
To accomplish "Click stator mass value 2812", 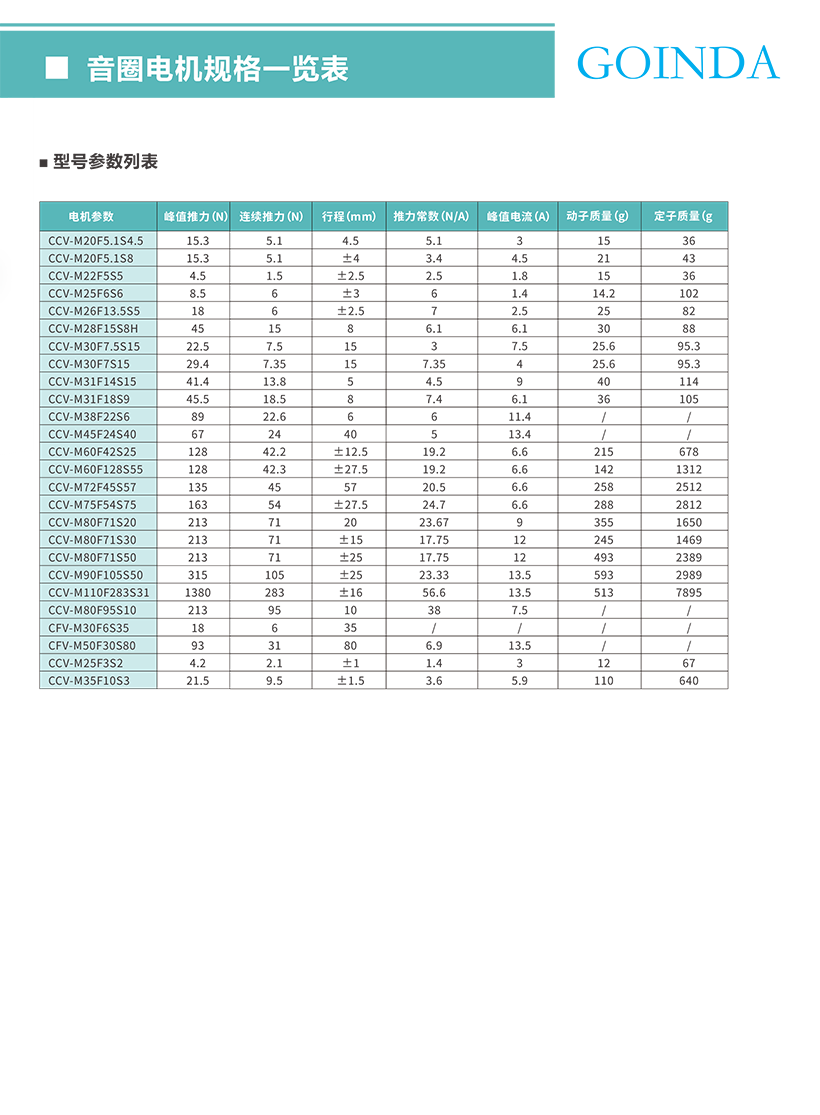I will [x=688, y=505].
